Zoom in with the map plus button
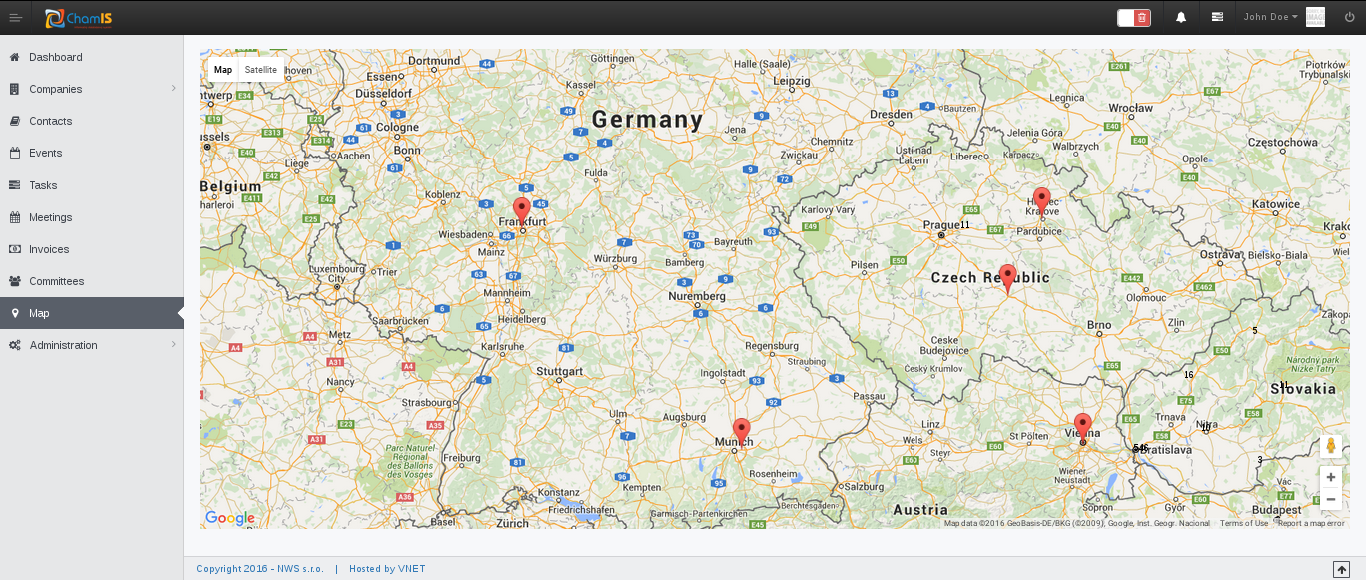Screen dimensions: 1366x580 pyautogui.click(x=1331, y=477)
